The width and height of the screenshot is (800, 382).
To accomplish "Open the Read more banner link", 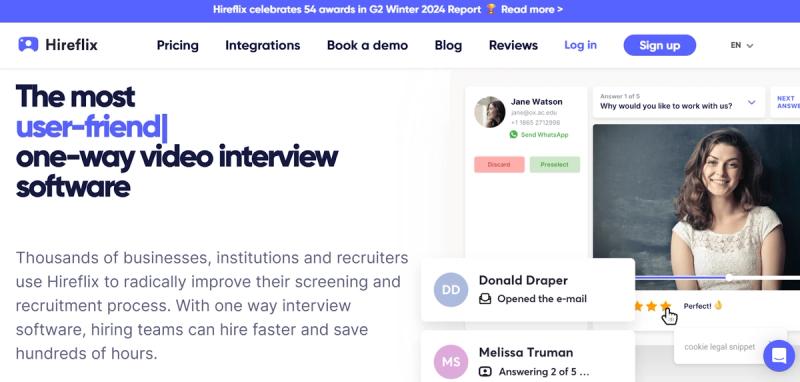I will [x=532, y=9].
